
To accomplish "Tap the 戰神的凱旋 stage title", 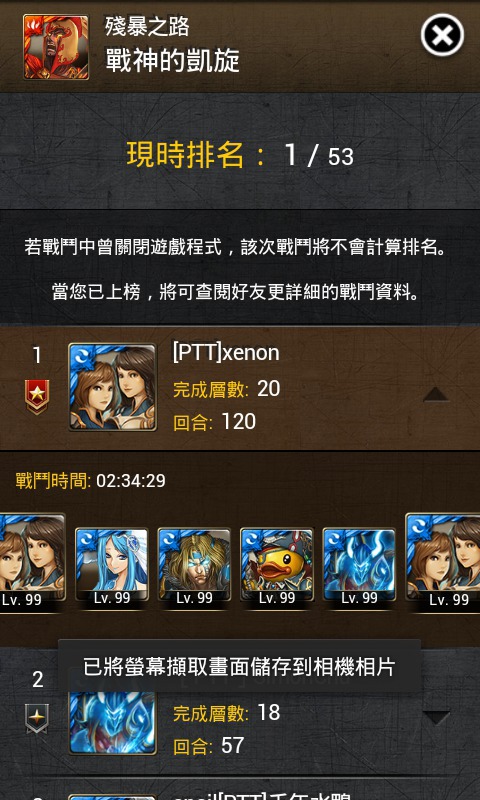I will click(172, 62).
